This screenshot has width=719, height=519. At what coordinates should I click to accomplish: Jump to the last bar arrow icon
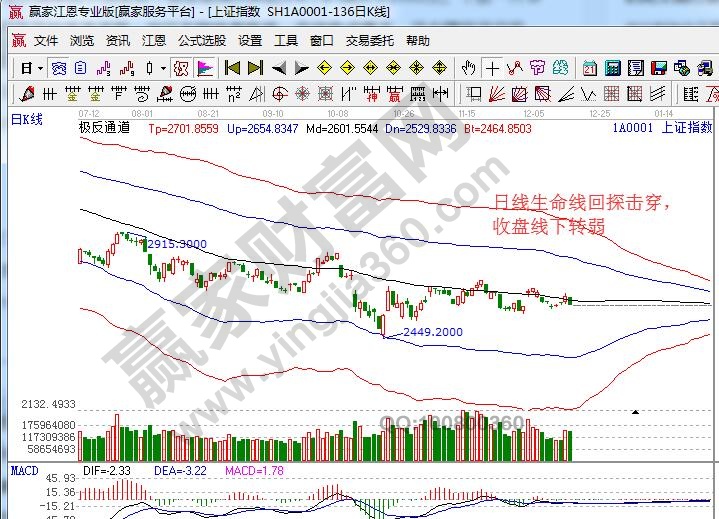(x=255, y=68)
